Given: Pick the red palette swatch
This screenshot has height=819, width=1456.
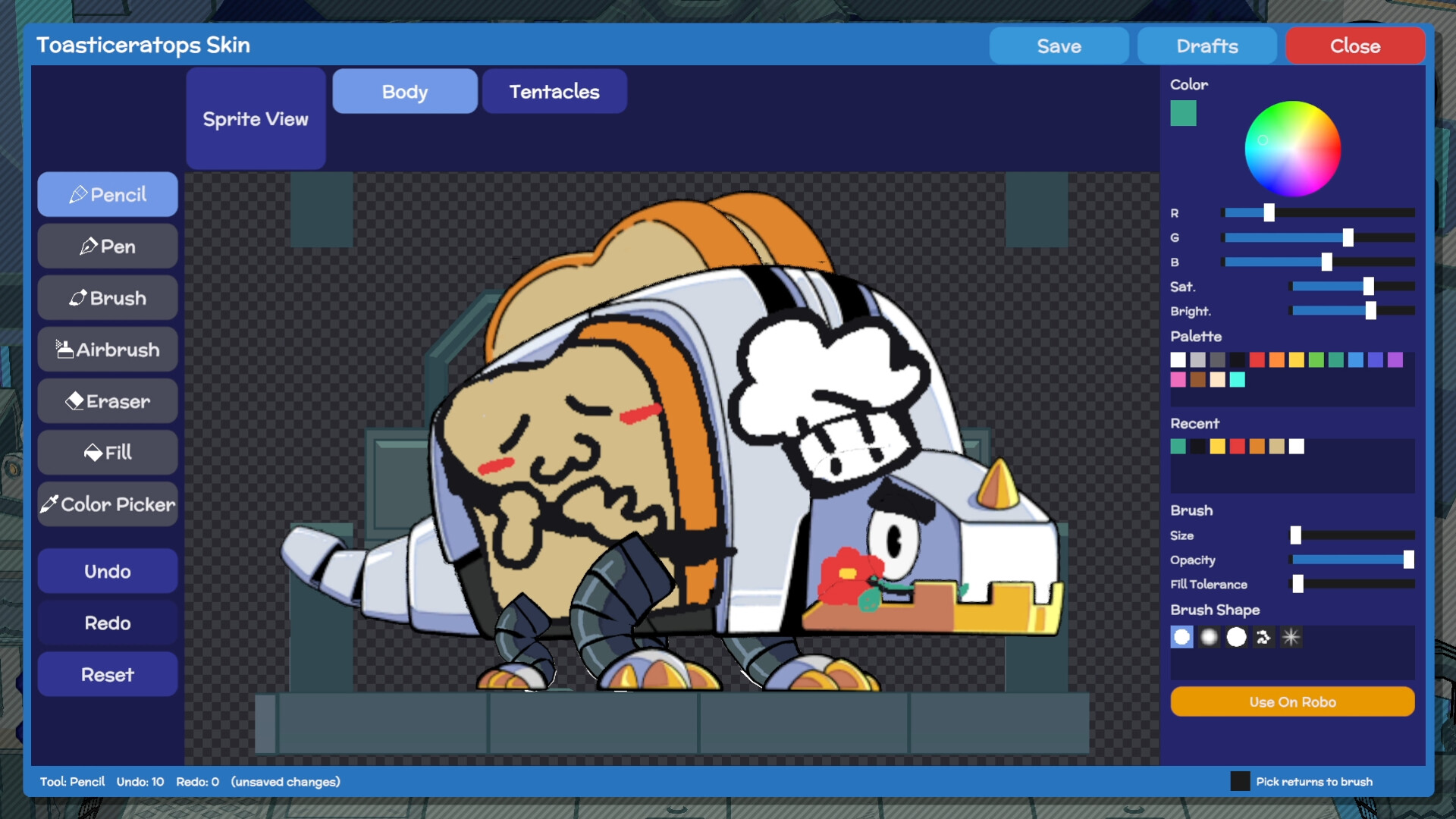Looking at the screenshot, I should click(1257, 359).
